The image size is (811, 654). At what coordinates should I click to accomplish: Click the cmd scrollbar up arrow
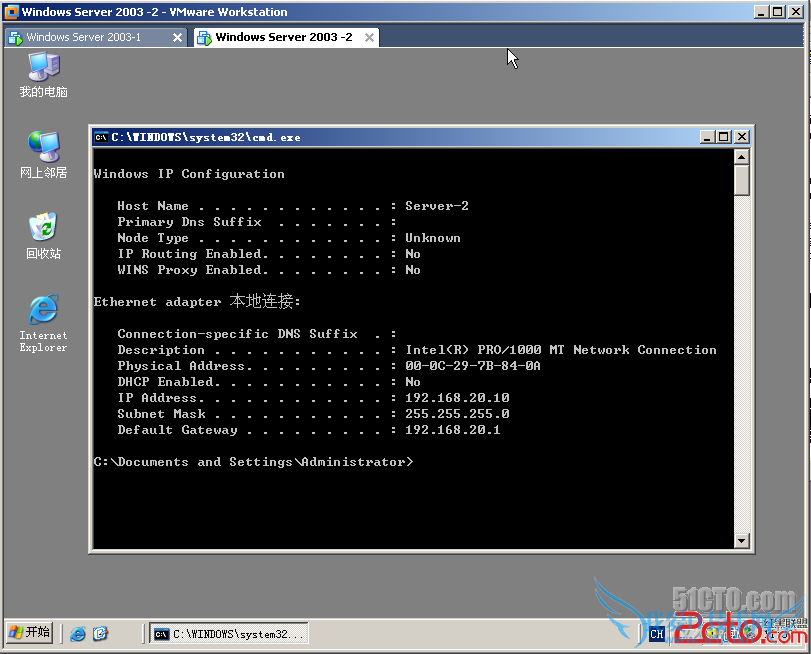742,157
